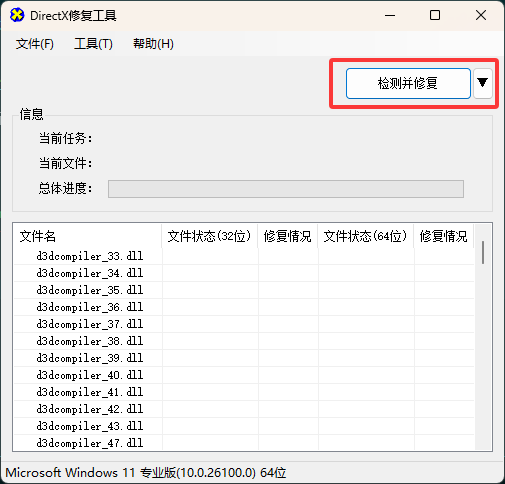Click the first 修复情况 column header
Image resolution: width=505 pixels, height=484 pixels.
pyautogui.click(x=287, y=236)
